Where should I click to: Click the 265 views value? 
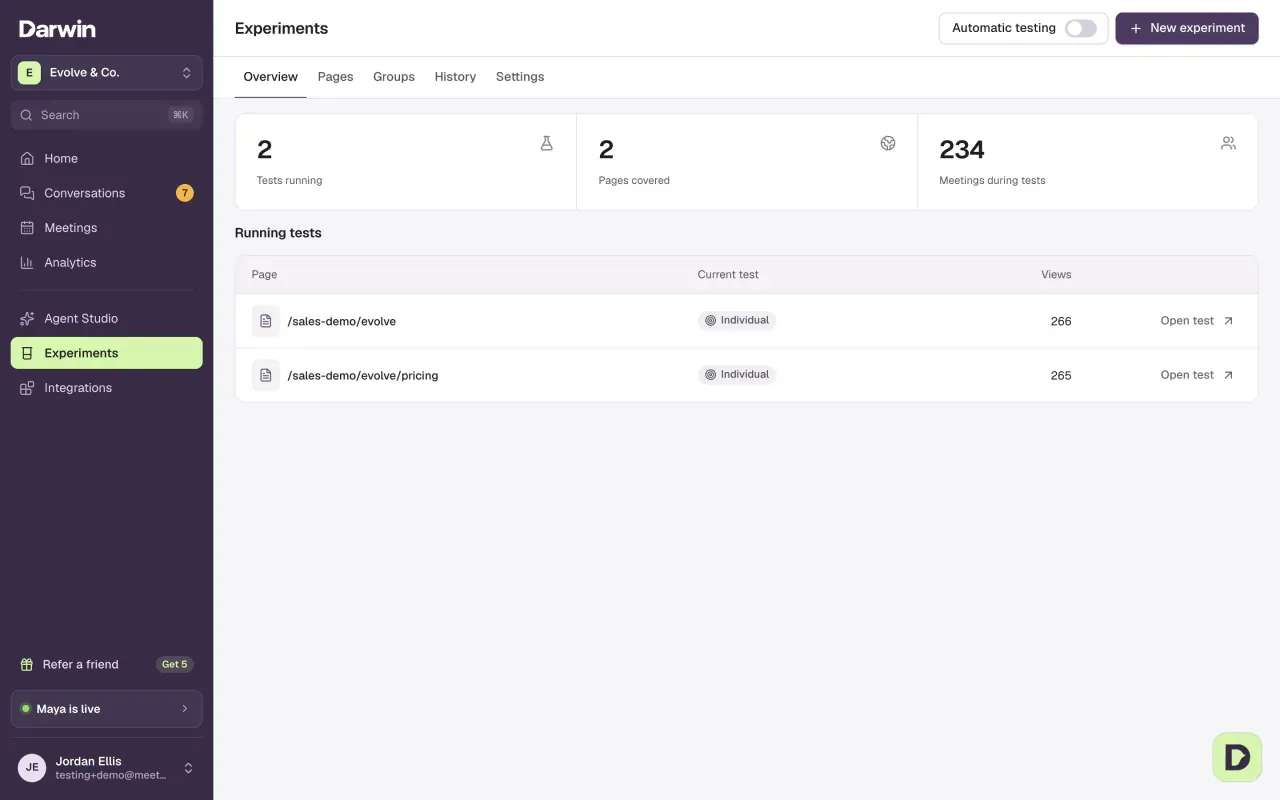[x=1061, y=375]
